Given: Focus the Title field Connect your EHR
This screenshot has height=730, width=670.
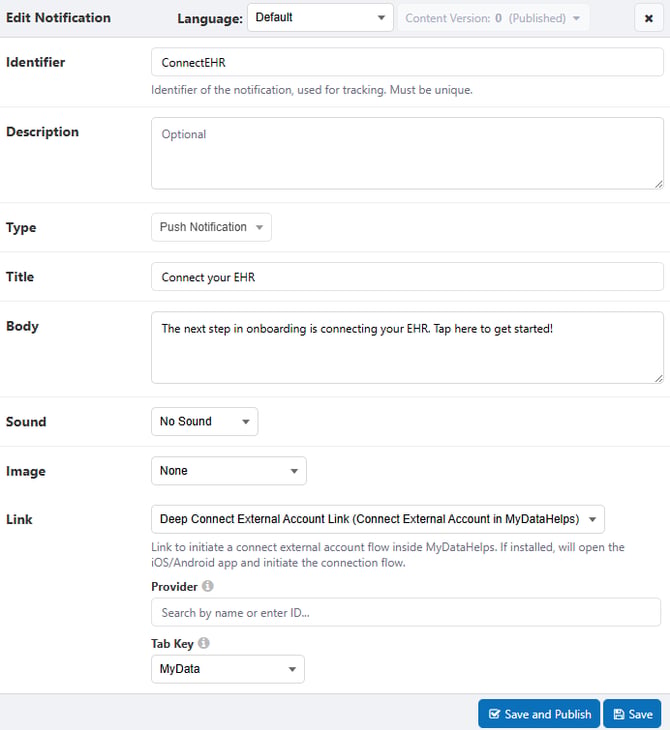Looking at the screenshot, I should [x=407, y=277].
